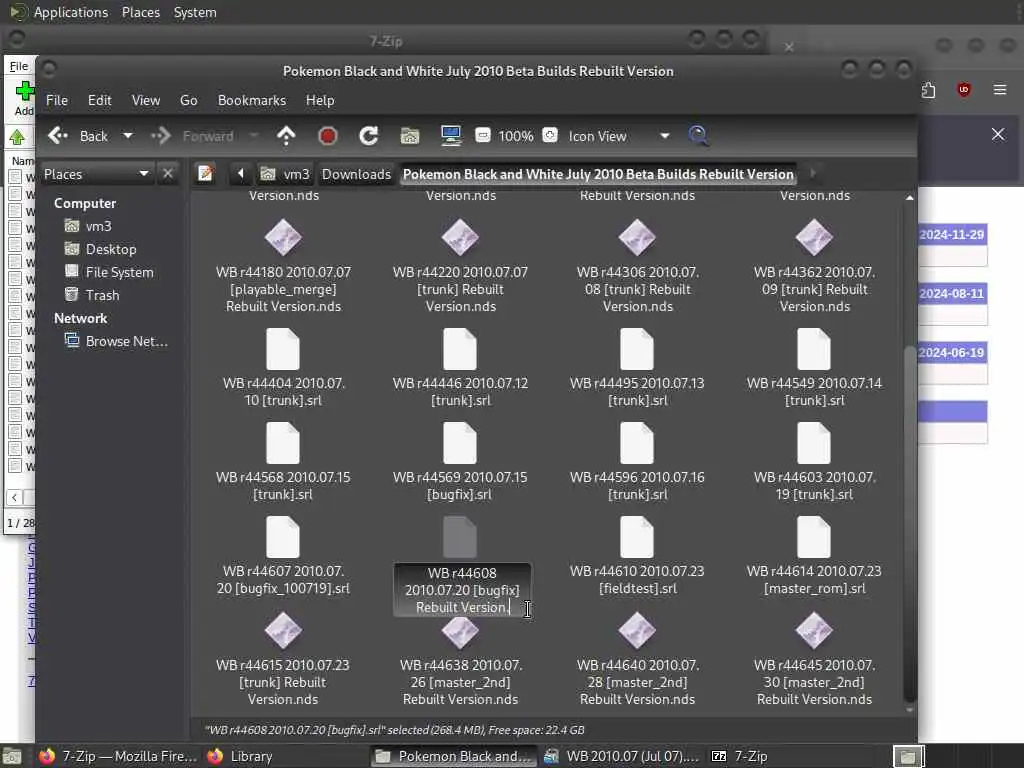Viewport: 1024px width, 768px height.
Task: Reload the current folder
Action: [x=369, y=136]
